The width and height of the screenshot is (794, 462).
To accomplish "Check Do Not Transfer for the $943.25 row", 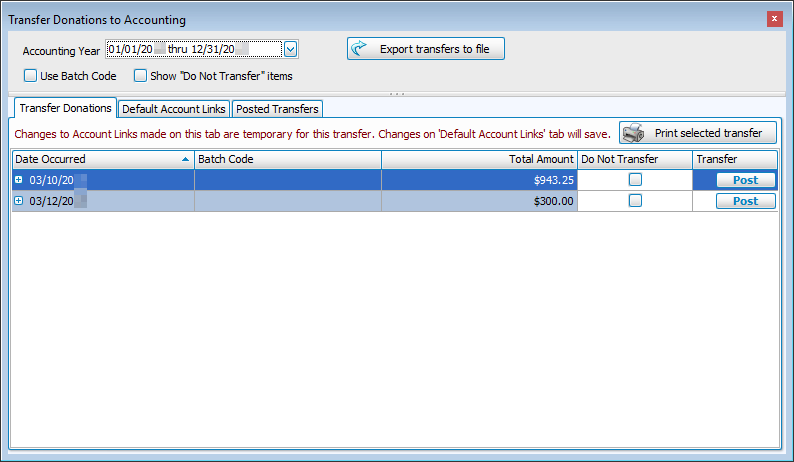I will tap(635, 180).
